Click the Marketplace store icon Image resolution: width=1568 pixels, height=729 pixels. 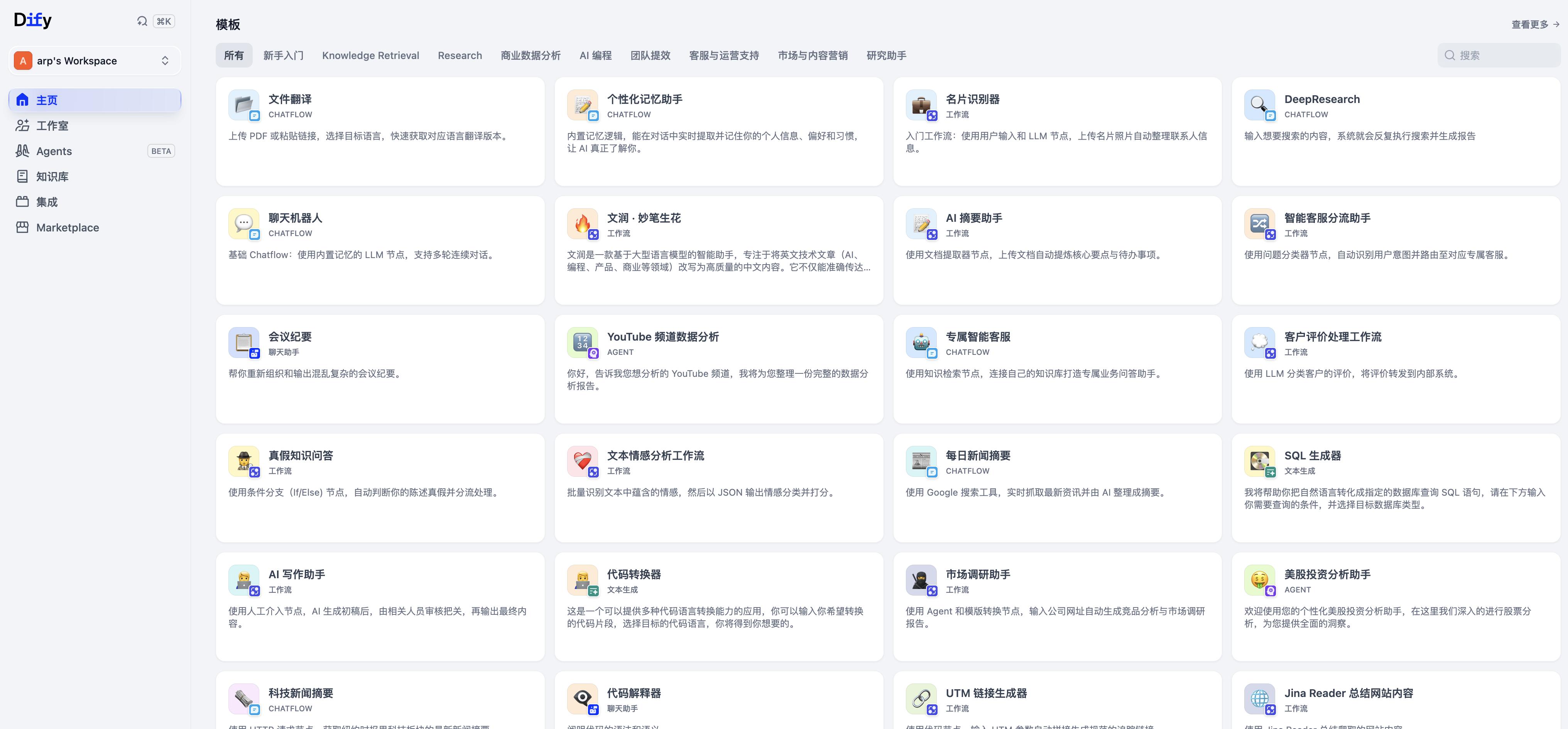click(22, 227)
